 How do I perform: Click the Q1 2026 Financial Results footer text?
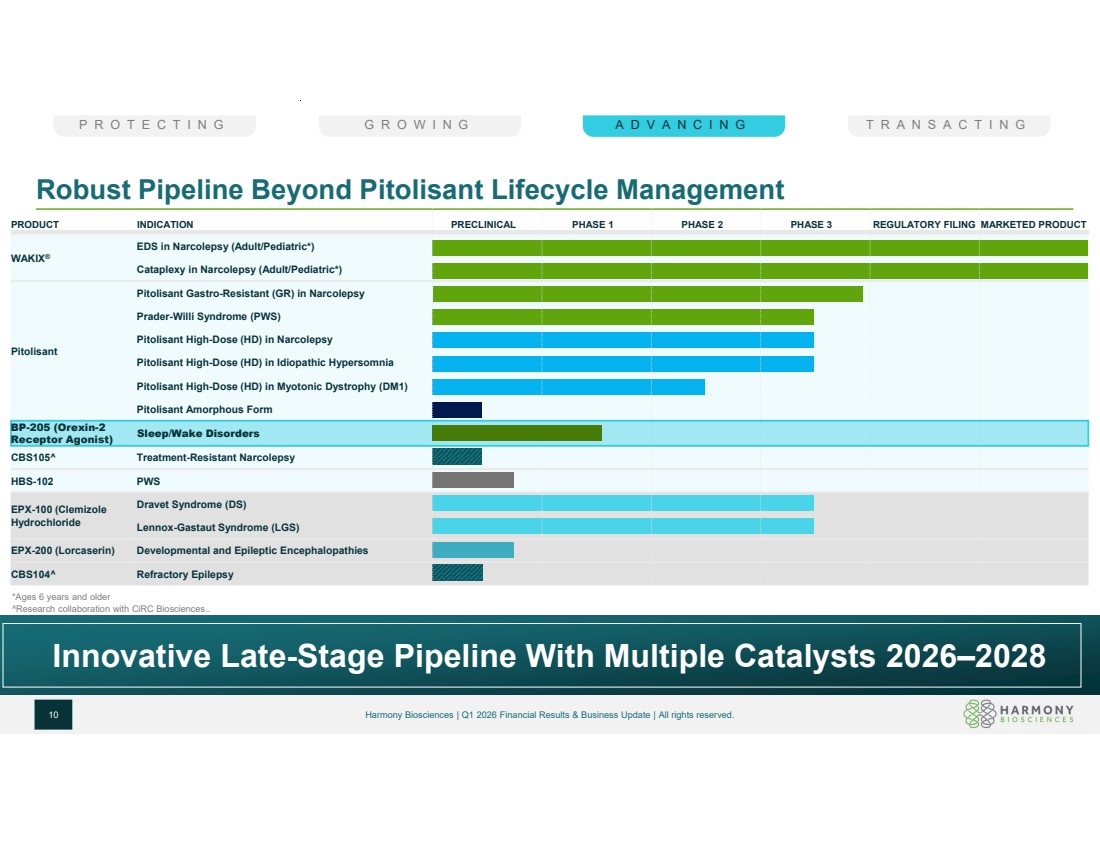point(549,715)
